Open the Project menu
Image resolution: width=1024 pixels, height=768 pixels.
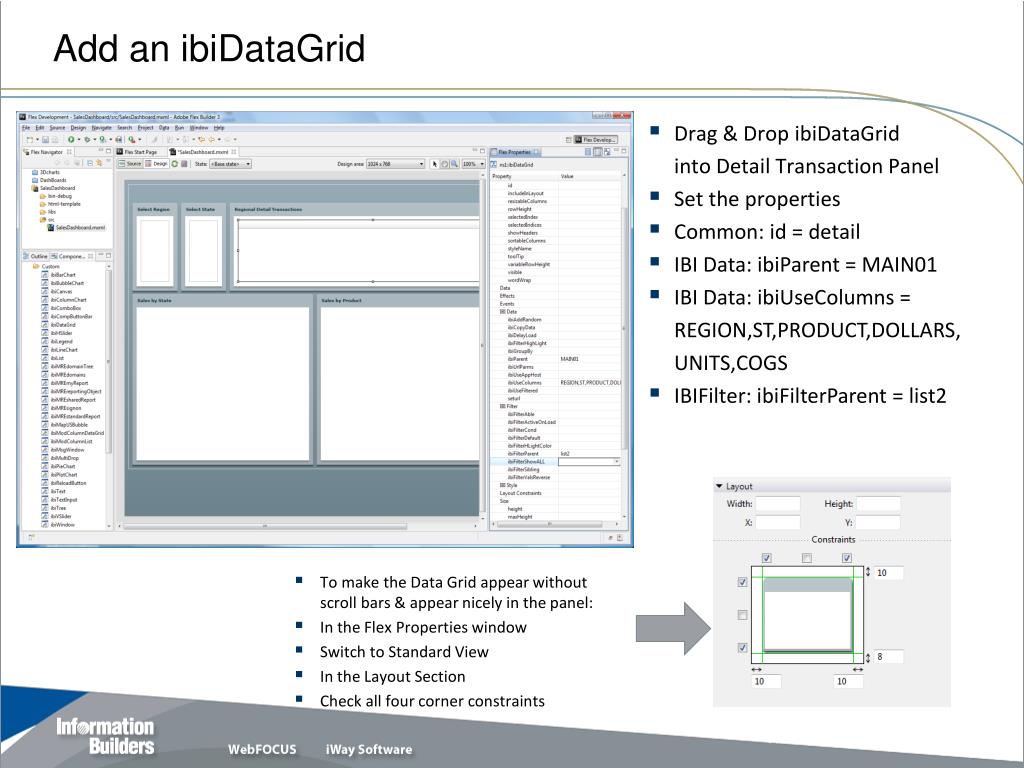pos(145,128)
